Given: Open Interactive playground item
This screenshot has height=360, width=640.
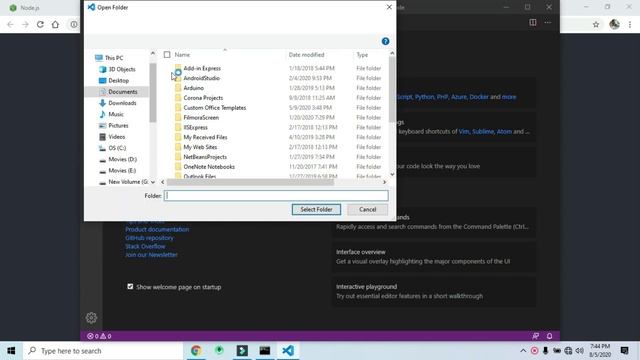Looking at the screenshot, I should 434,291.
